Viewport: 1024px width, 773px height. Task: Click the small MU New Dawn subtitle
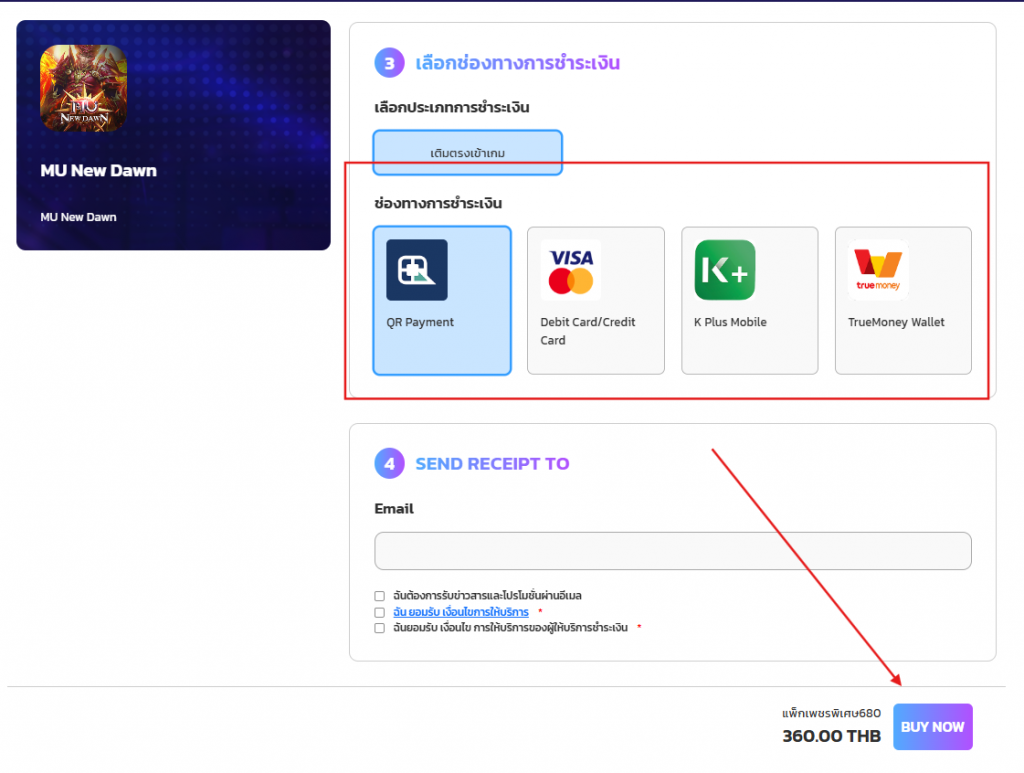click(x=78, y=217)
